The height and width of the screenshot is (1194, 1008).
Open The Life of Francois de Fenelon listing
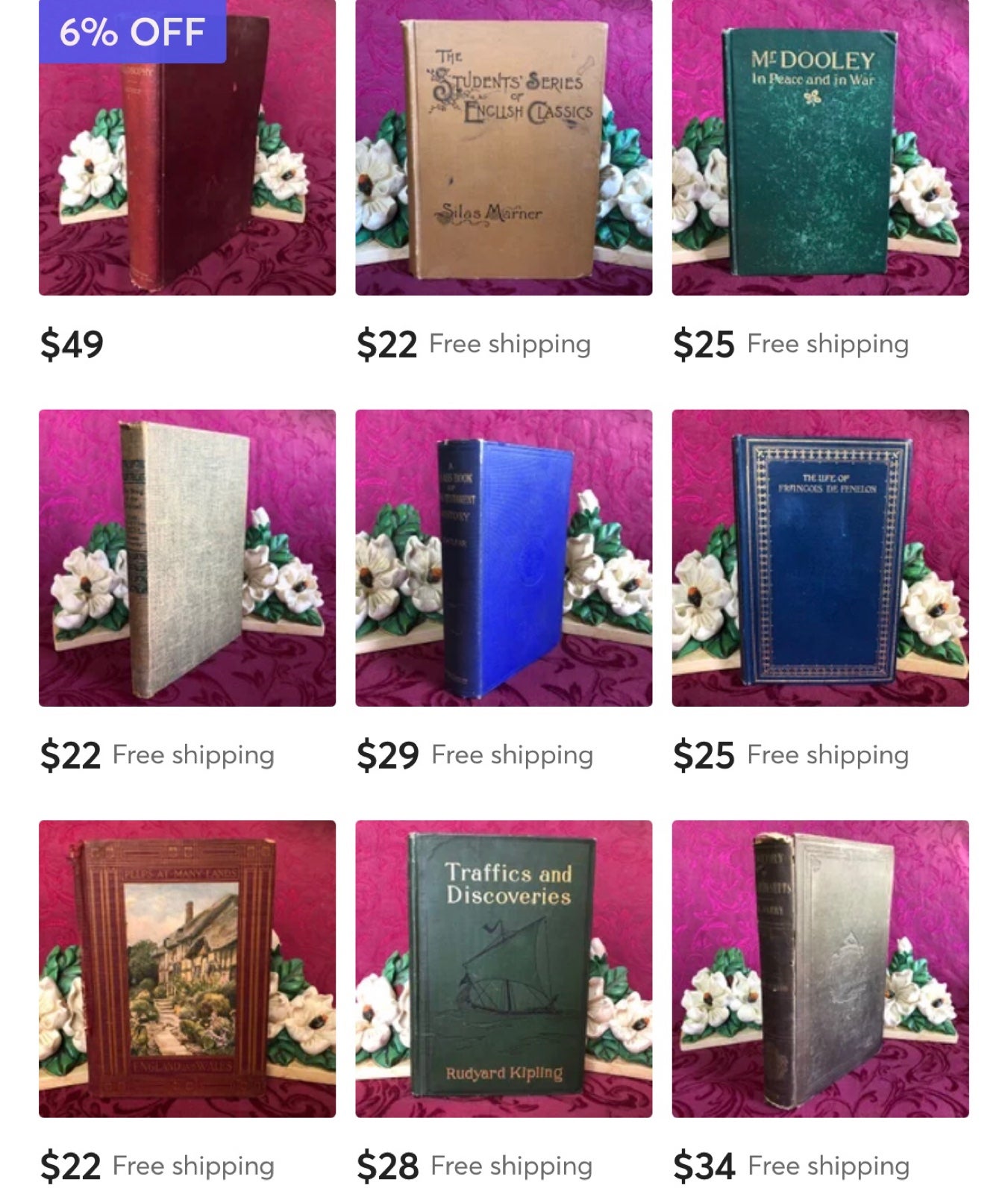(x=820, y=557)
